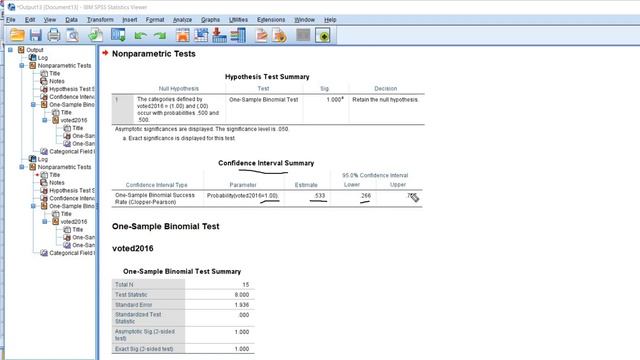640x360 pixels.
Task: Select the last Categorical Field outline item
Action: point(72,253)
